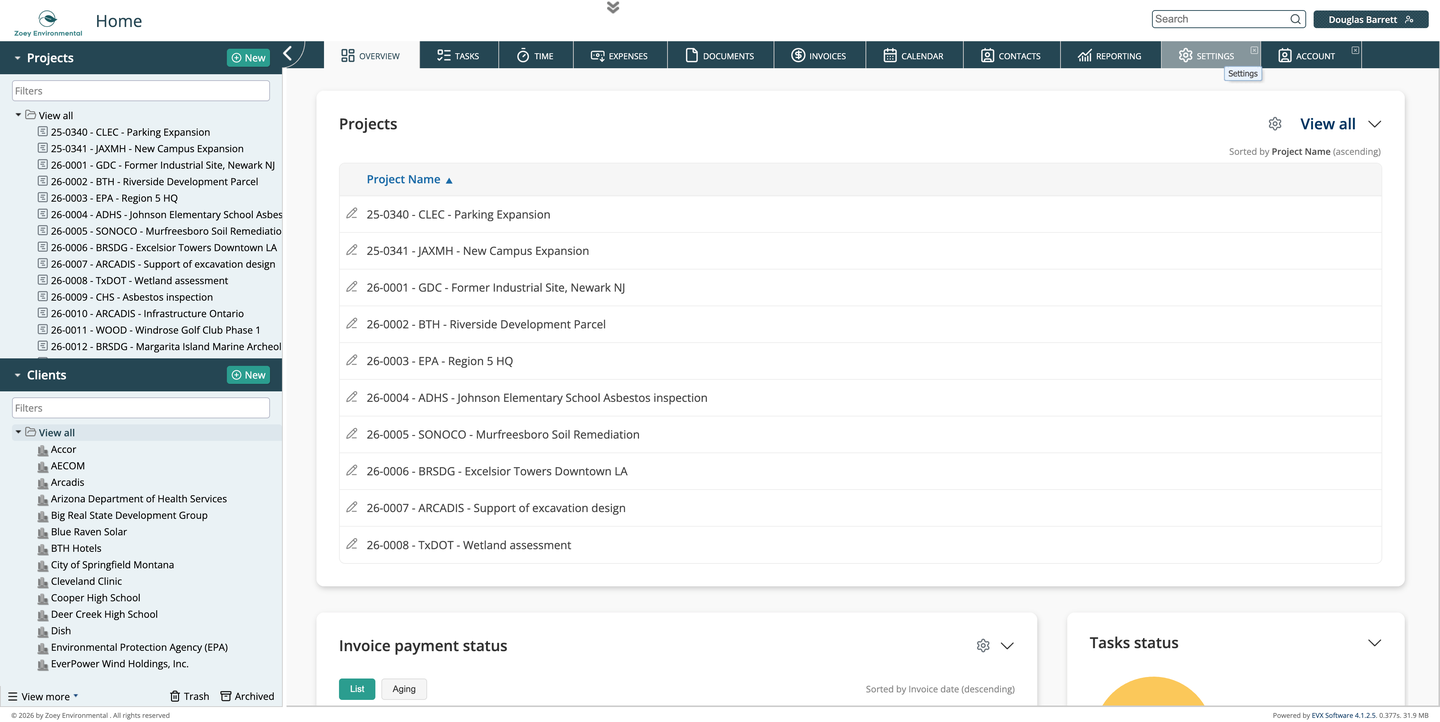Viewport: 1440px width, 722px height.
Task: Collapse the left sidebar with the arrow
Action: point(288,54)
